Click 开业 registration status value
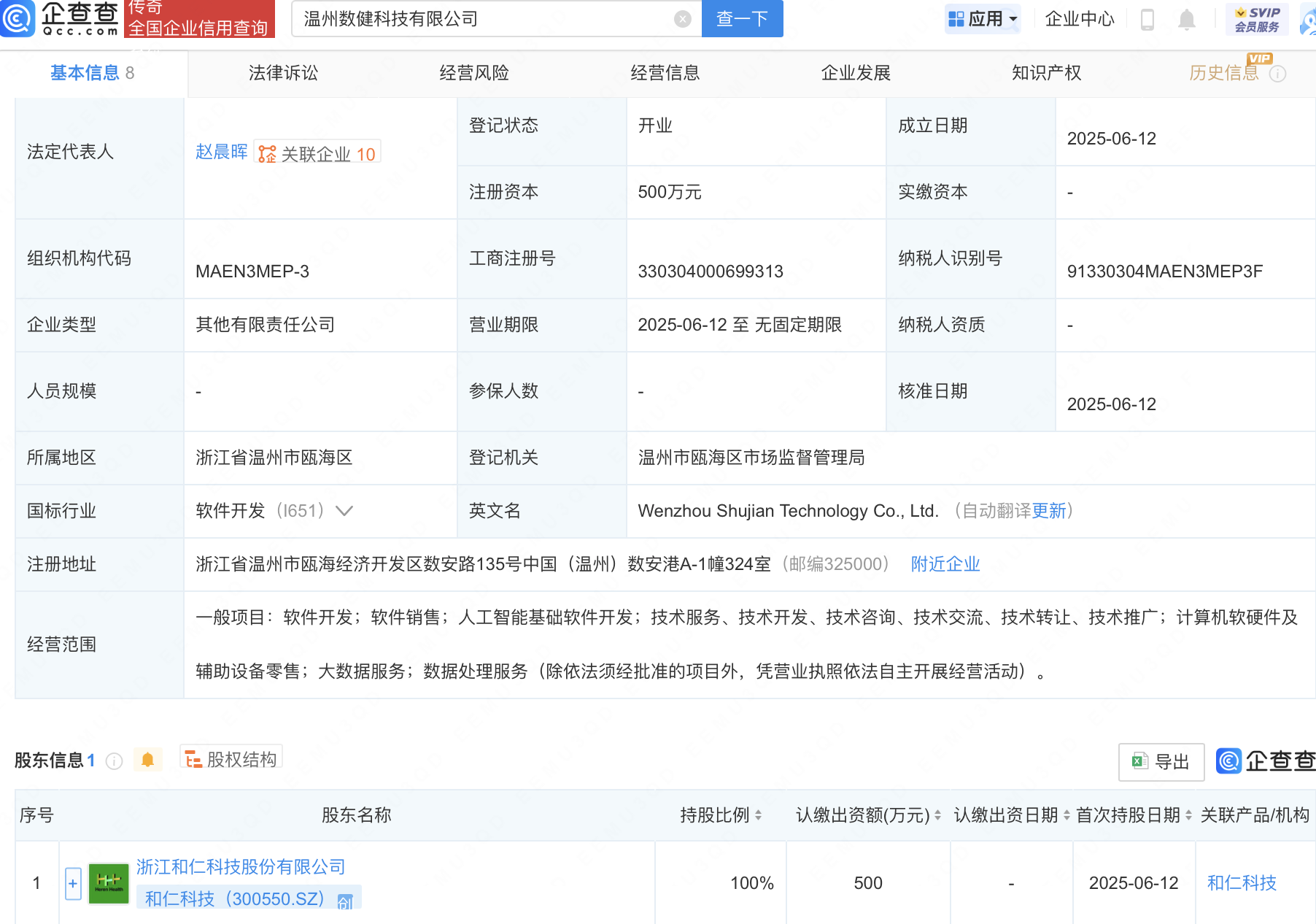Viewport: 1316px width, 924px height. [x=655, y=126]
